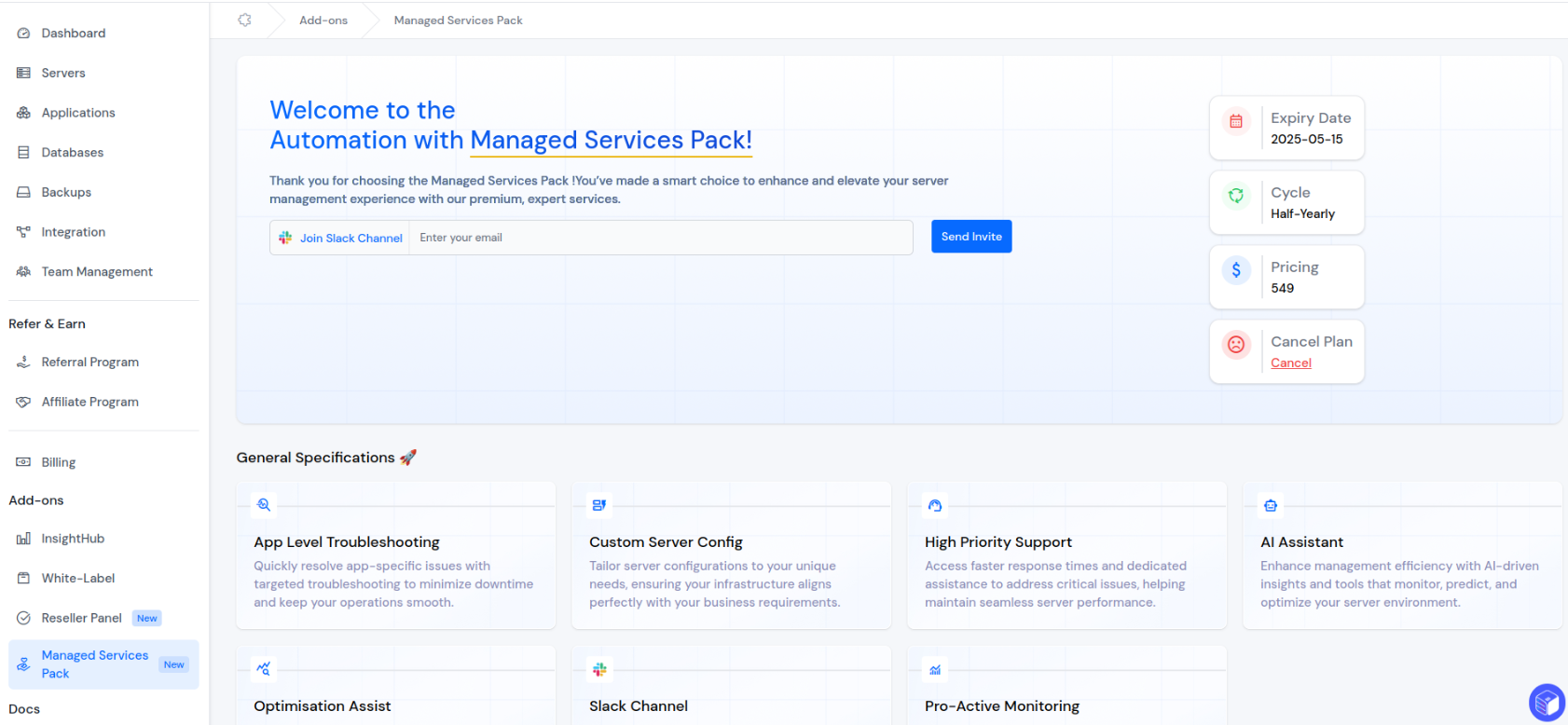
Task: Click the Optimisation Assist heading
Action: pyautogui.click(x=323, y=706)
